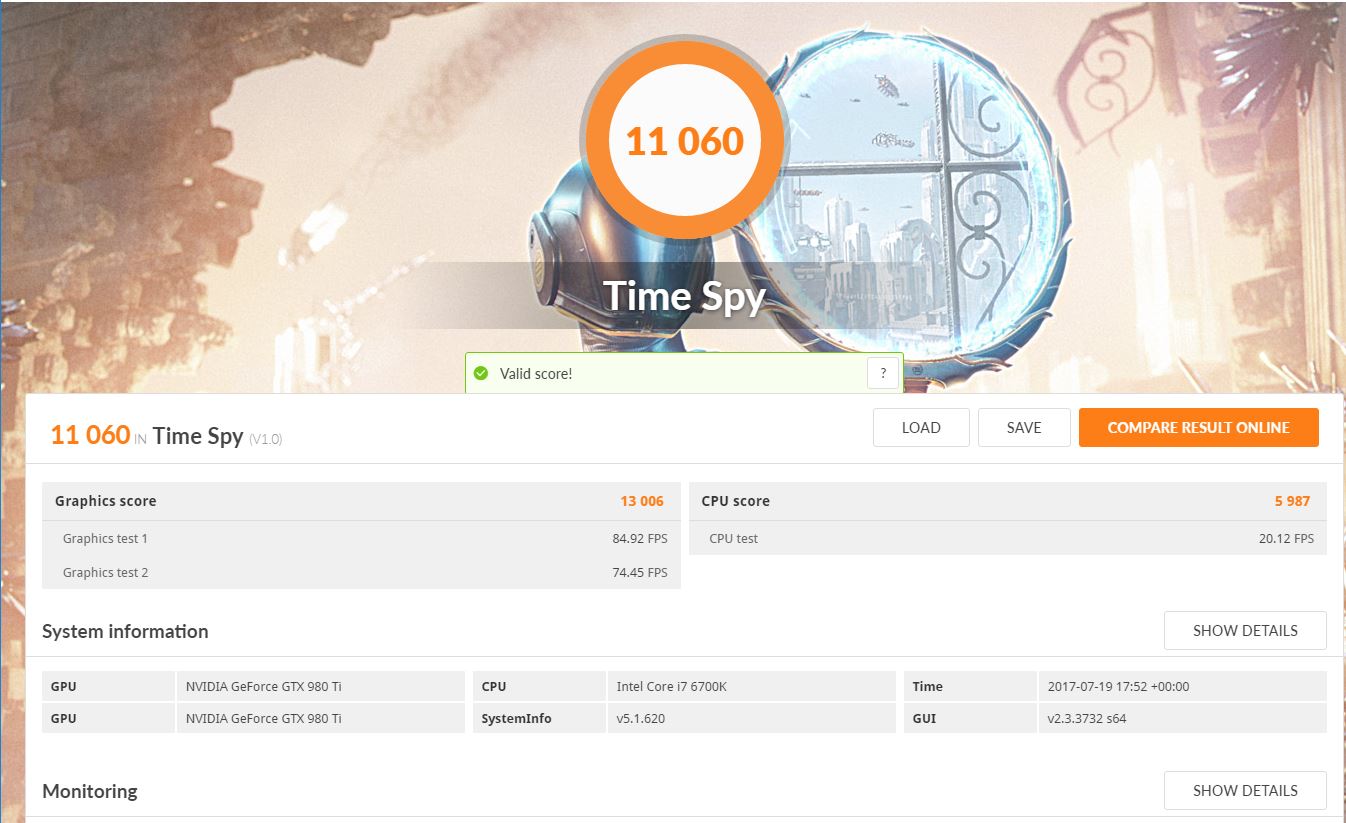Select the Graphics score 13 006 value
Viewport: 1346px width, 823px height.
click(641, 501)
